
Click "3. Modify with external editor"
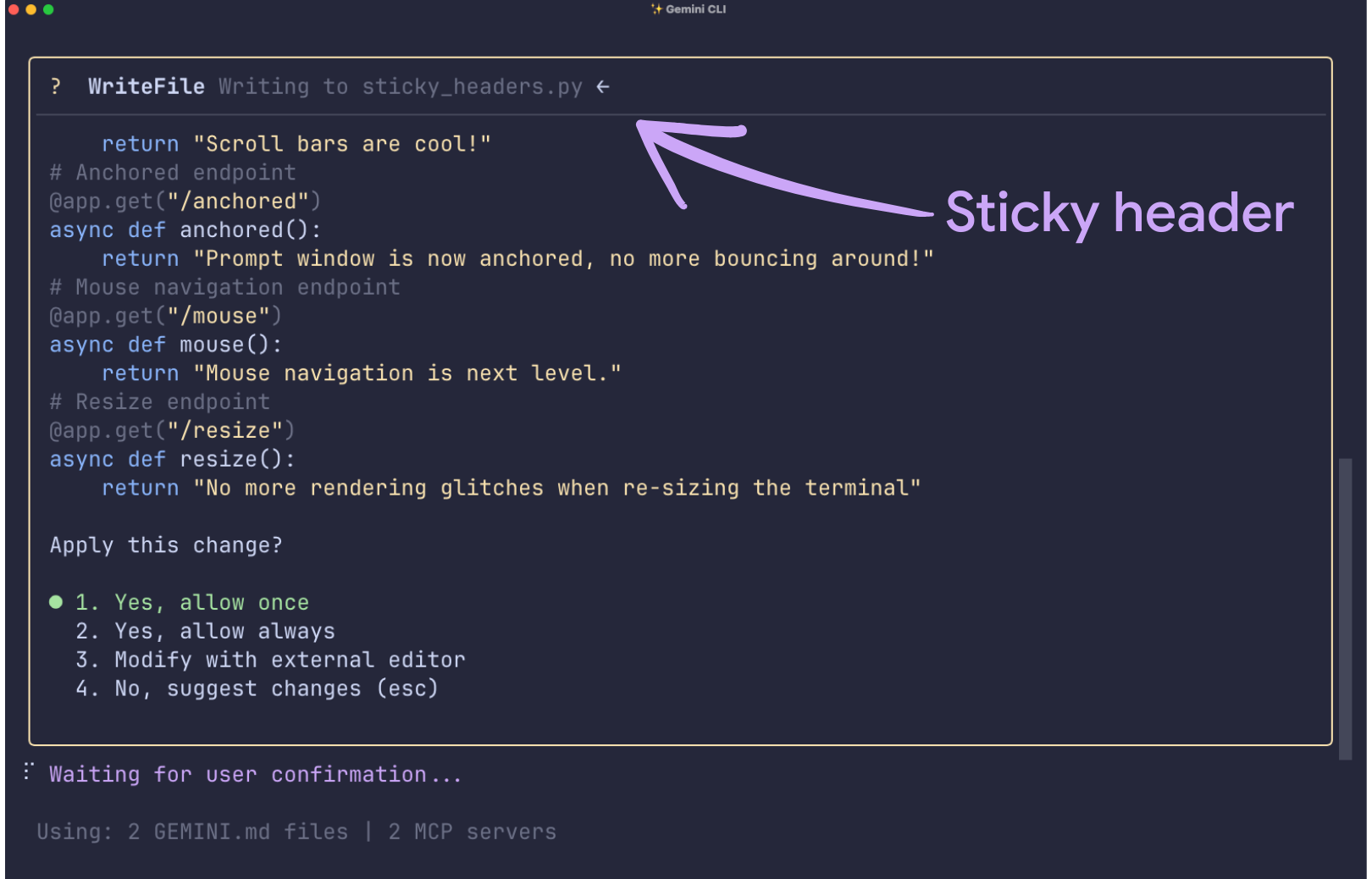coord(269,660)
